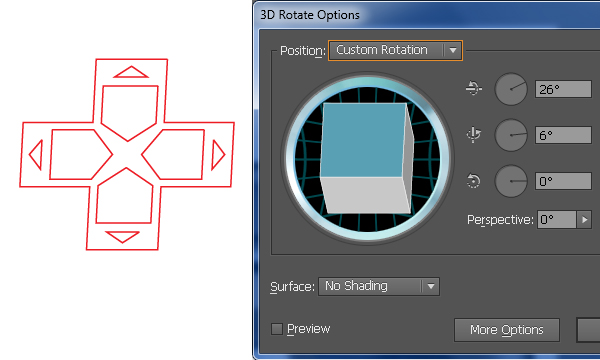
Task: Click the blue front face of the cube
Action: (x=363, y=140)
